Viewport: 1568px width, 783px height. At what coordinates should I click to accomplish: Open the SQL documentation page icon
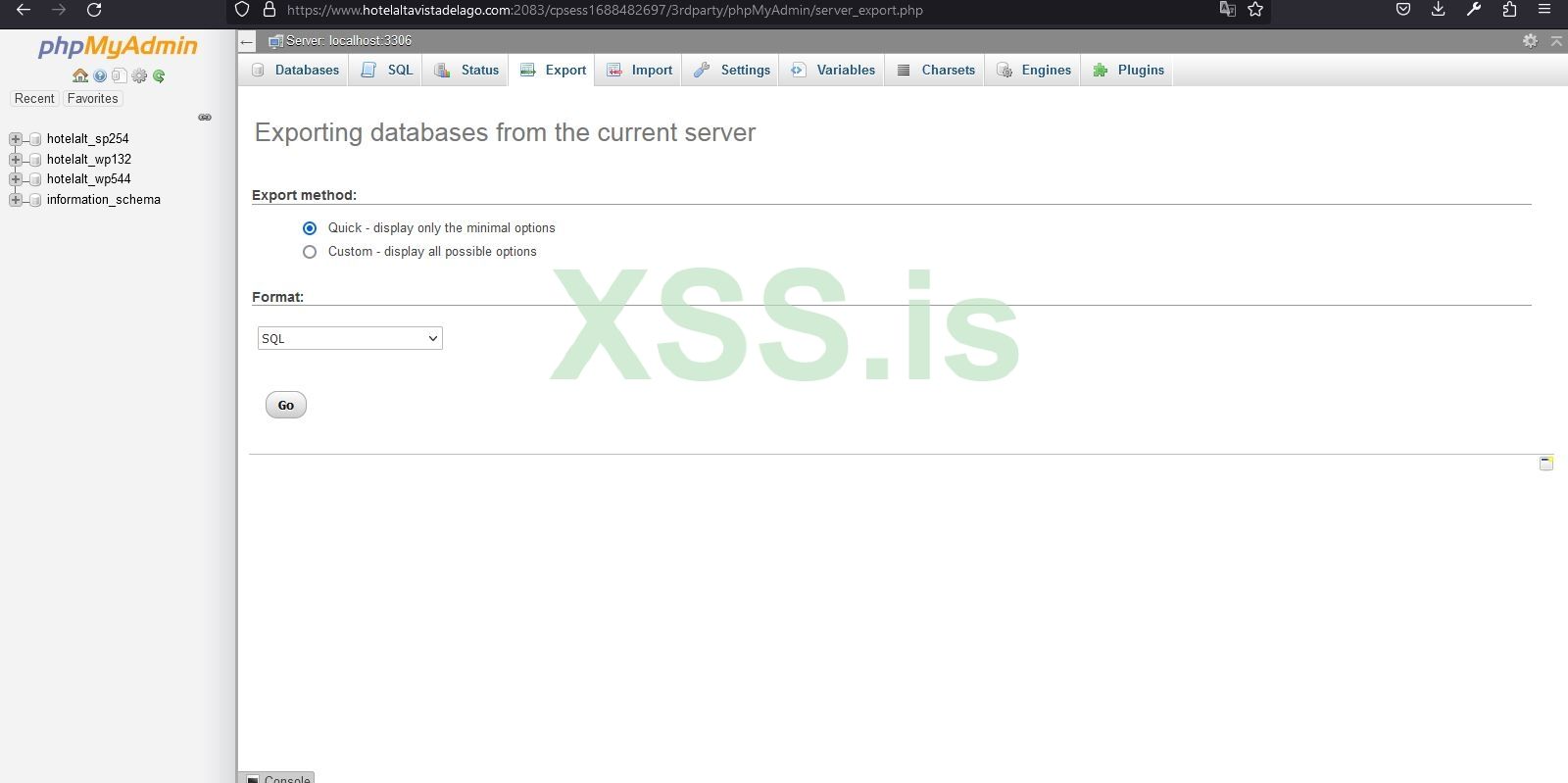[x=119, y=75]
